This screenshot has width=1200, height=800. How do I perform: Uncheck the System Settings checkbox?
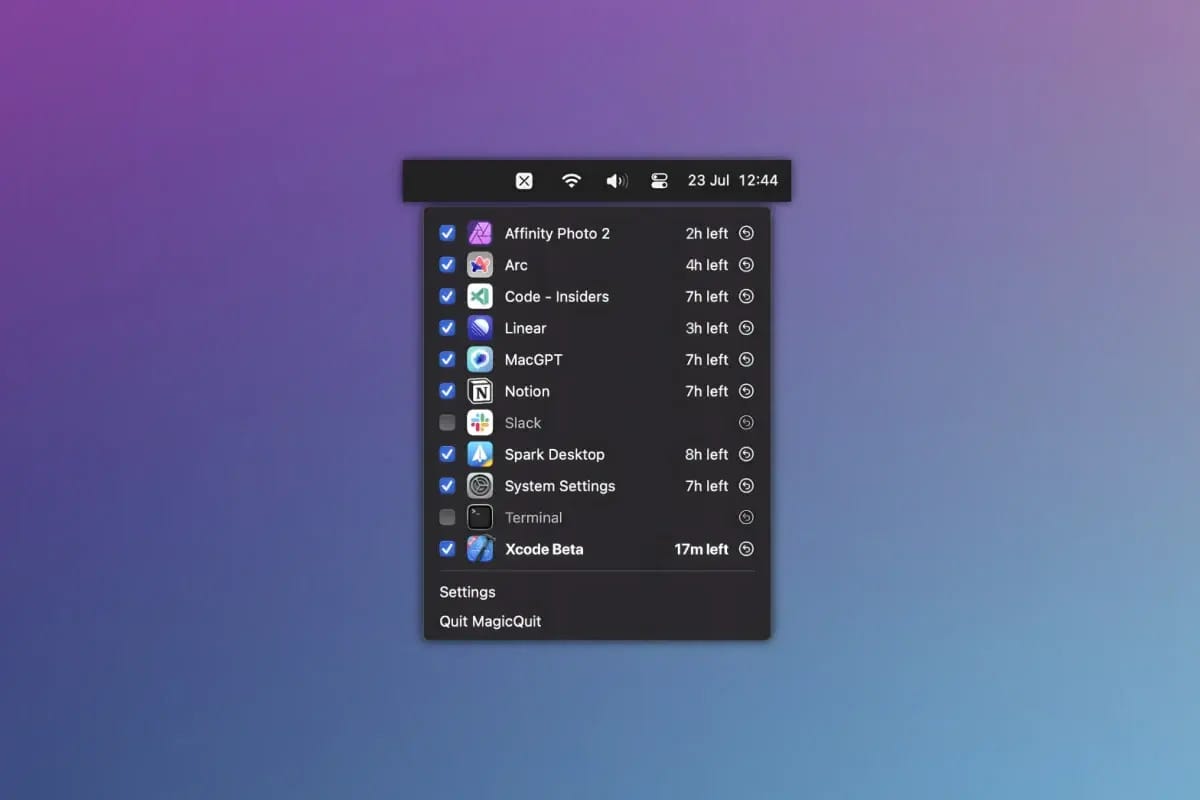click(x=447, y=486)
